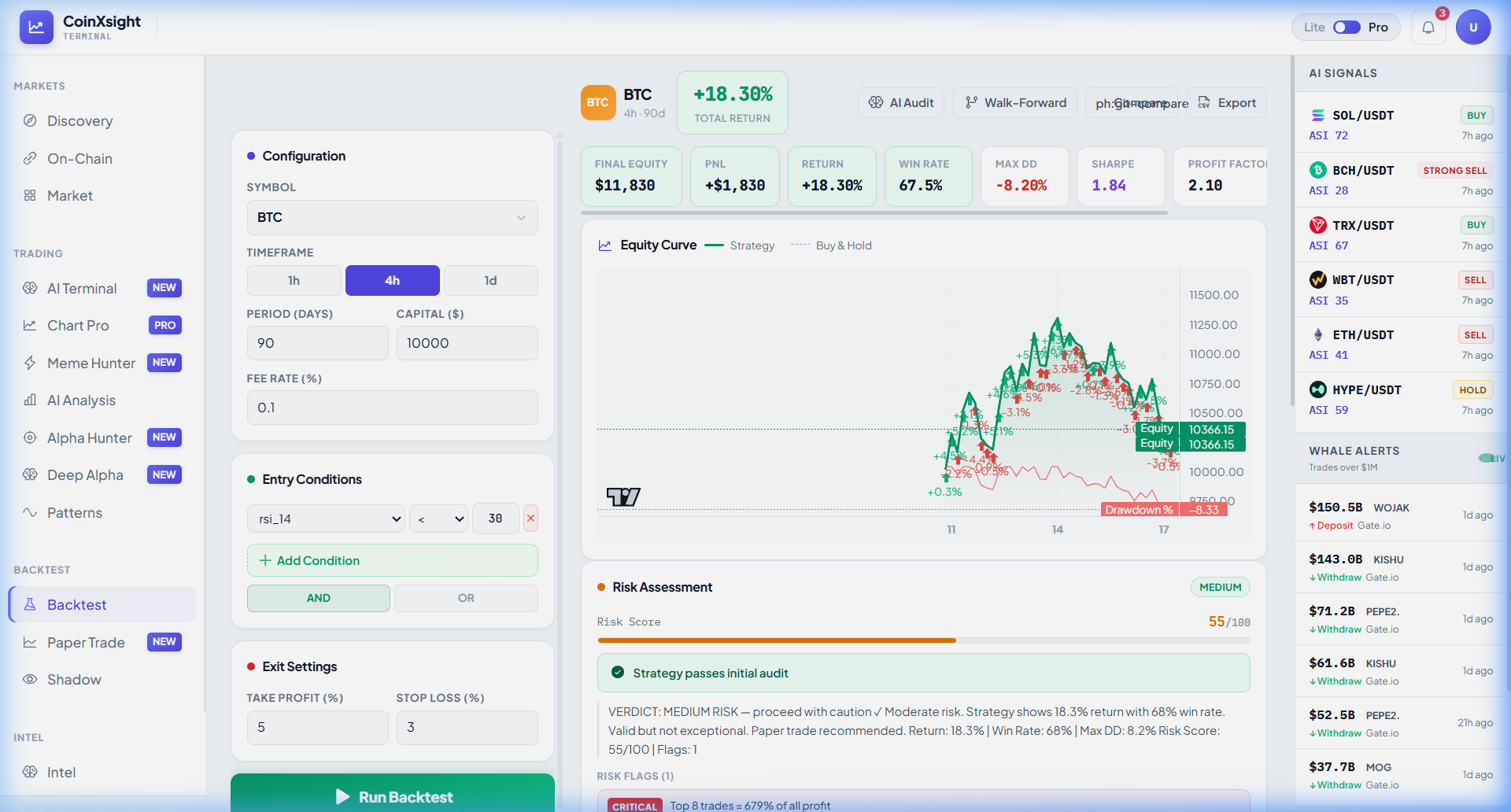Click the ETH/USDT coin icon
Image resolution: width=1511 pixels, height=812 pixels.
(1317, 334)
